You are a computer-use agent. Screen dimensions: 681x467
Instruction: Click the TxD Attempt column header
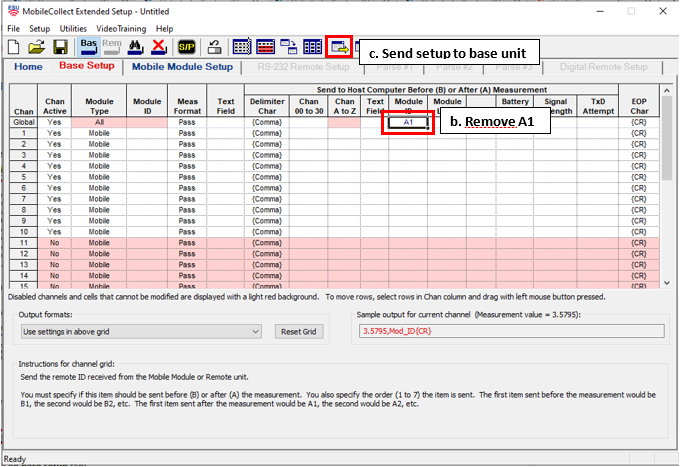click(x=598, y=106)
